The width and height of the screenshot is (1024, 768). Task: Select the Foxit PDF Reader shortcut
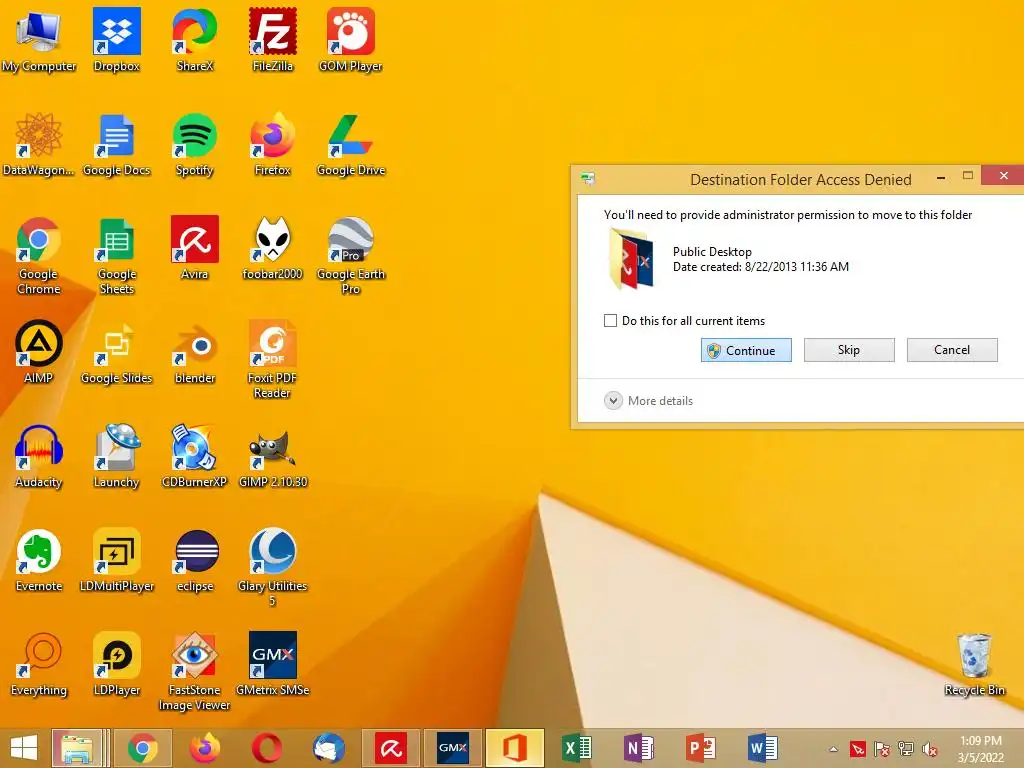point(272,360)
